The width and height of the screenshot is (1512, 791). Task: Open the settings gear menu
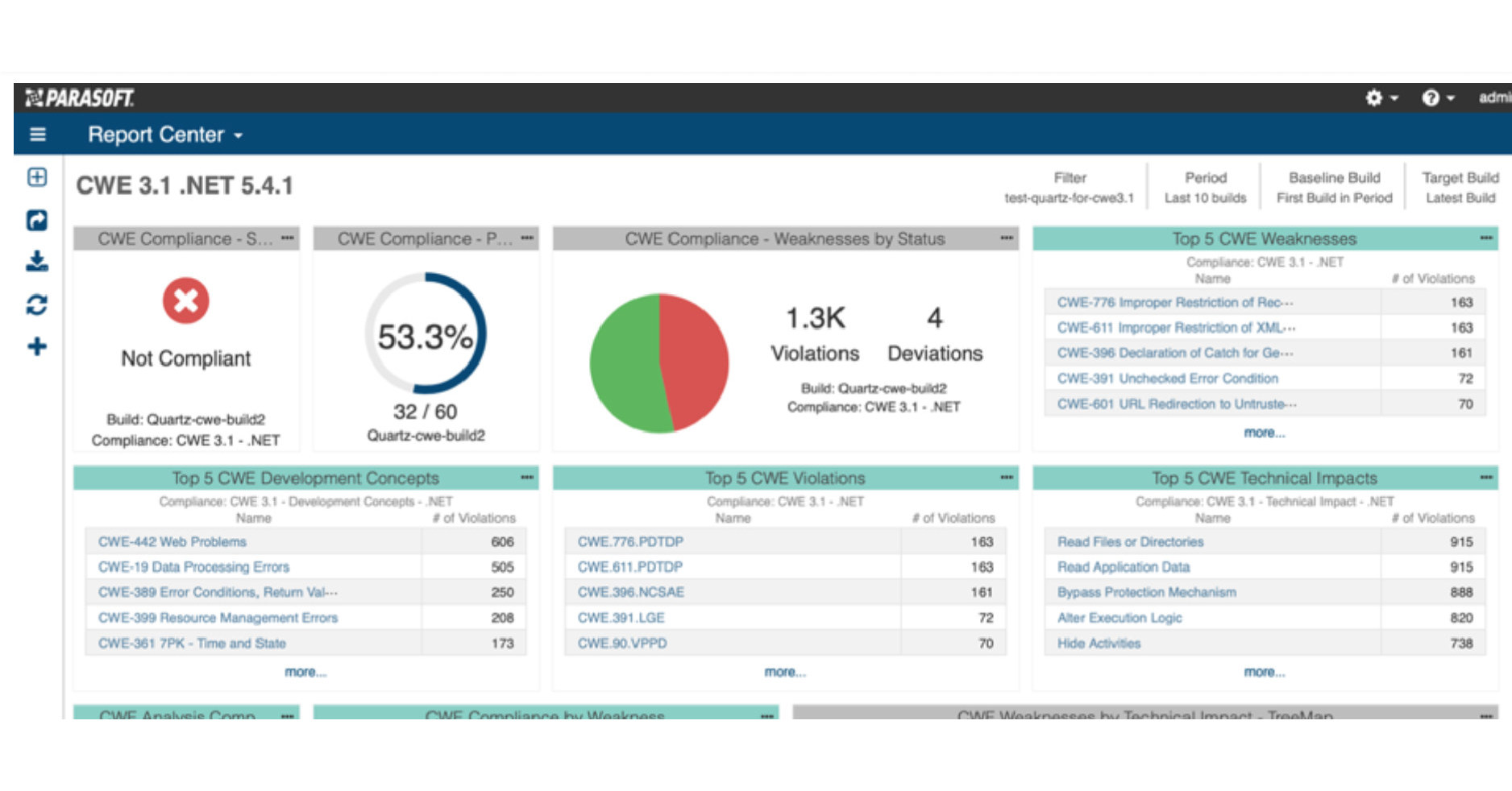pyautogui.click(x=1375, y=97)
